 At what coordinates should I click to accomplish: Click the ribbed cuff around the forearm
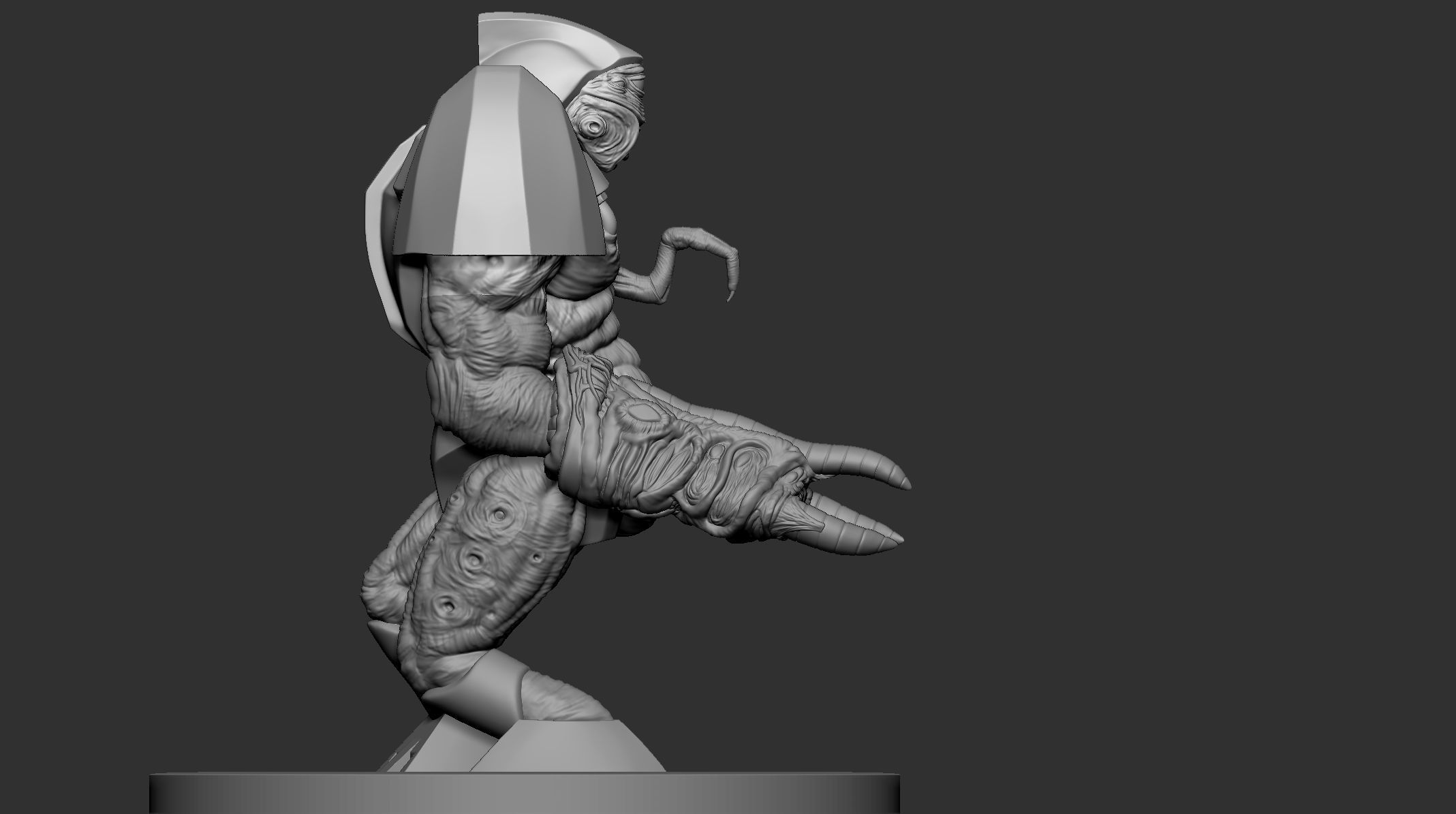[x=579, y=436]
